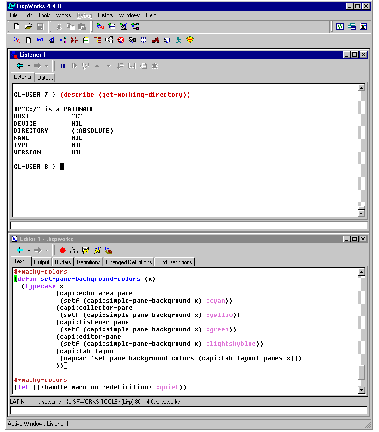Open the history dropdown beside Listener forward arrow
The height and width of the screenshot is (432, 379).
click(x=46, y=66)
